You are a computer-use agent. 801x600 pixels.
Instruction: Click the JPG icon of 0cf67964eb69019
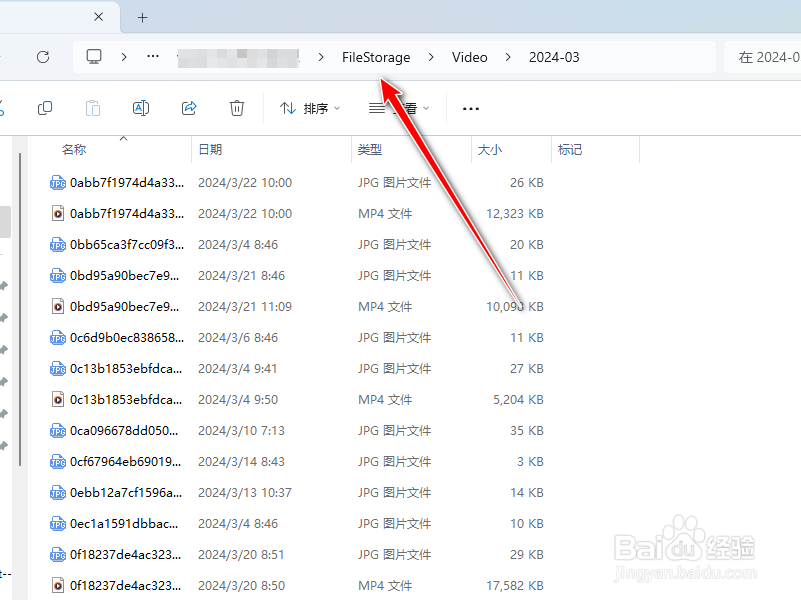pyautogui.click(x=58, y=462)
